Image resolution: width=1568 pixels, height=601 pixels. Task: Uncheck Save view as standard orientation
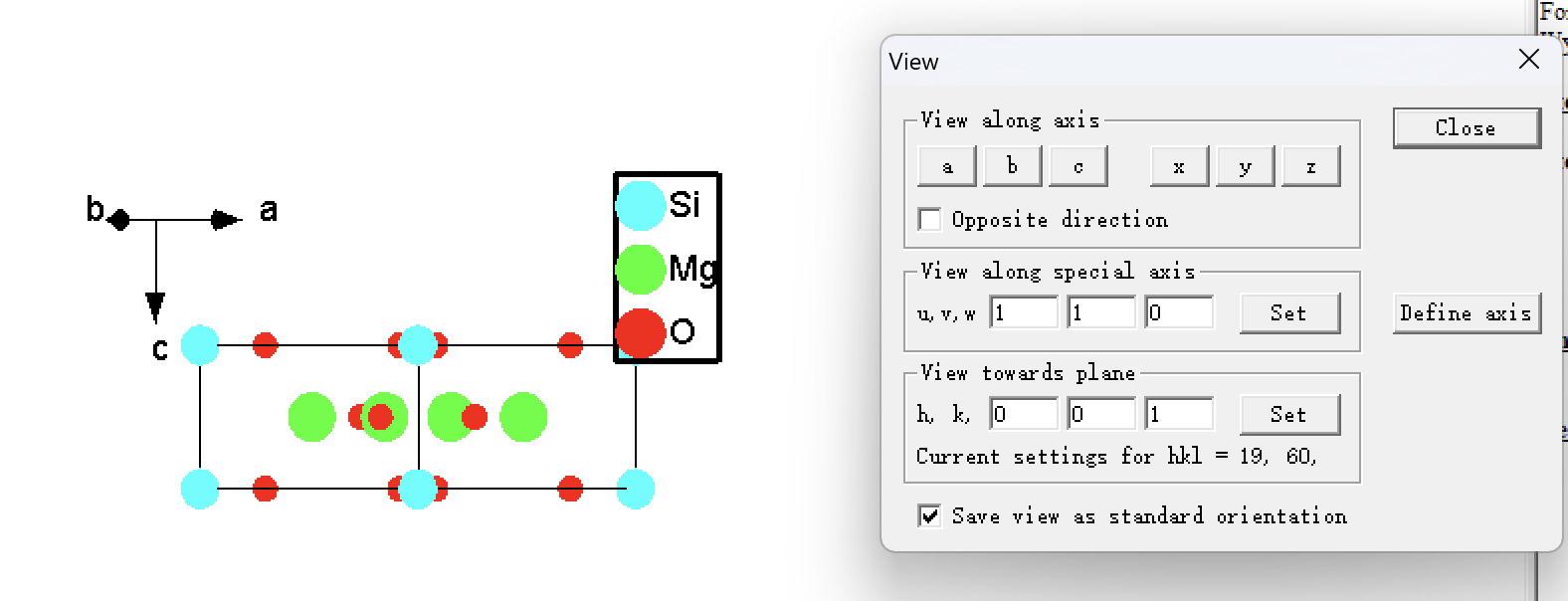pyautogui.click(x=929, y=515)
